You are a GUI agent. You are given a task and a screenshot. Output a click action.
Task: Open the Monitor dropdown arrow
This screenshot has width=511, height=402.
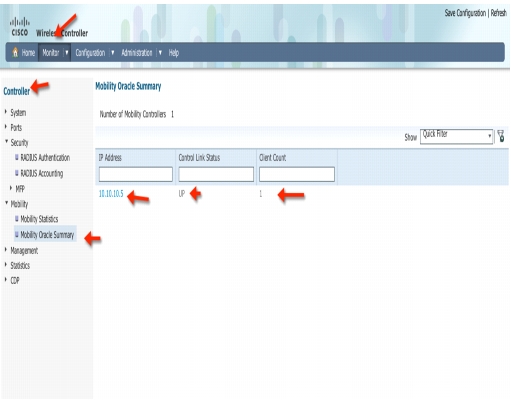click(66, 52)
